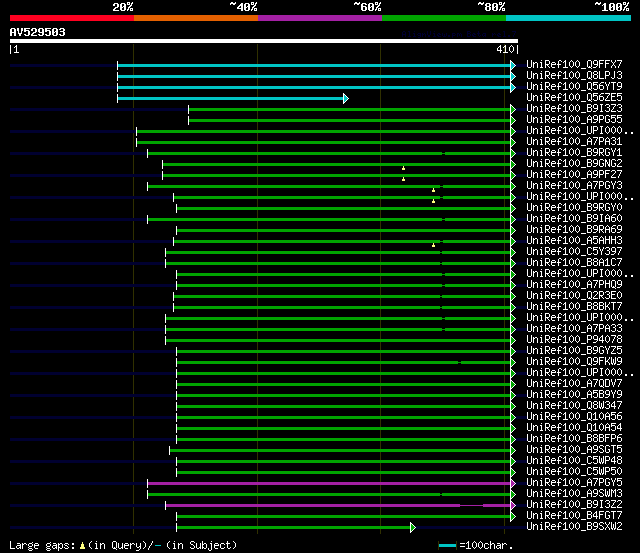Viewport: 640px width, 553px height.
Task: Select the UniRef100_A9SGT5 label
Action: click(x=574, y=450)
